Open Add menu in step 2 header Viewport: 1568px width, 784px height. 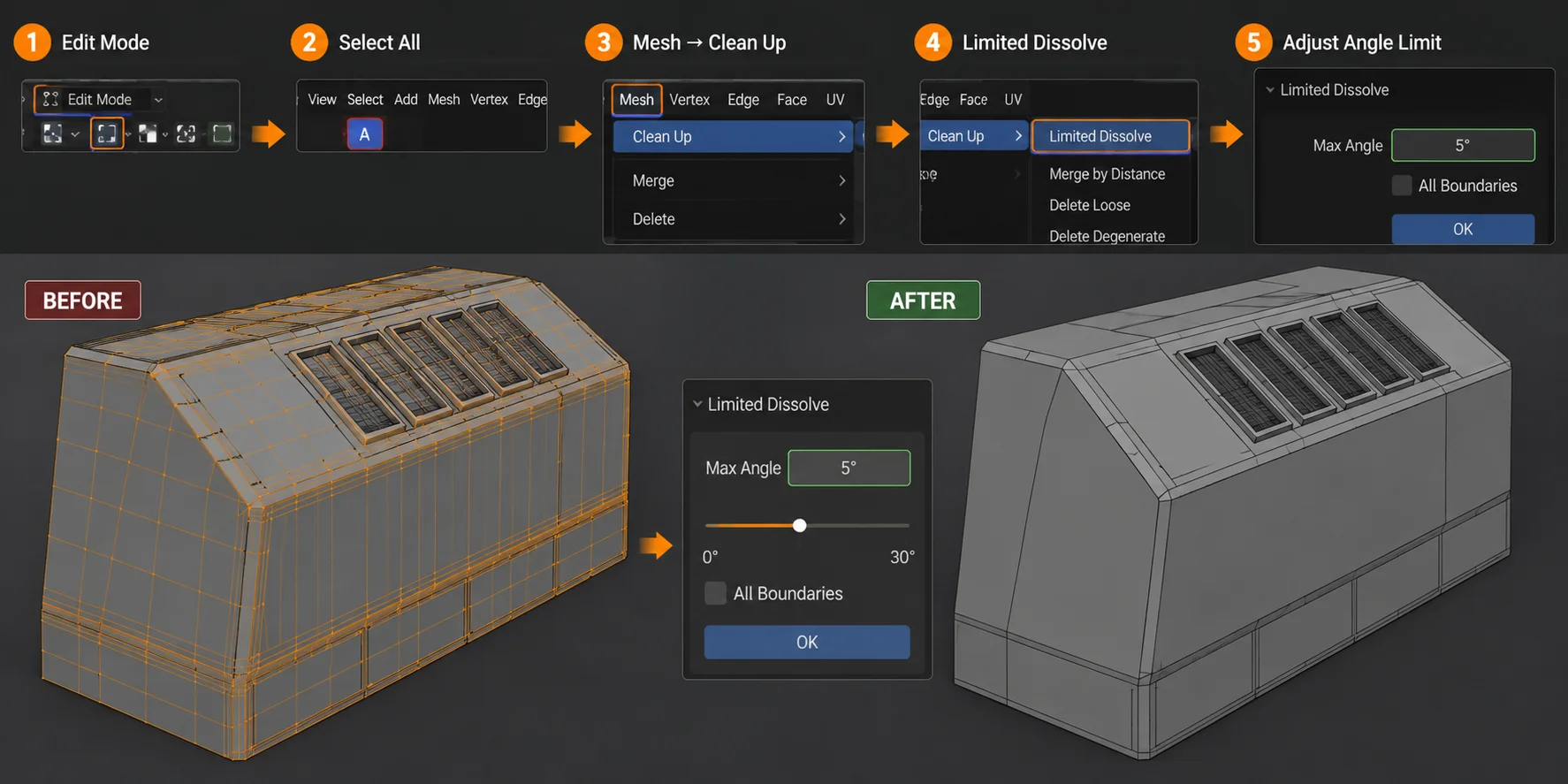[x=406, y=99]
